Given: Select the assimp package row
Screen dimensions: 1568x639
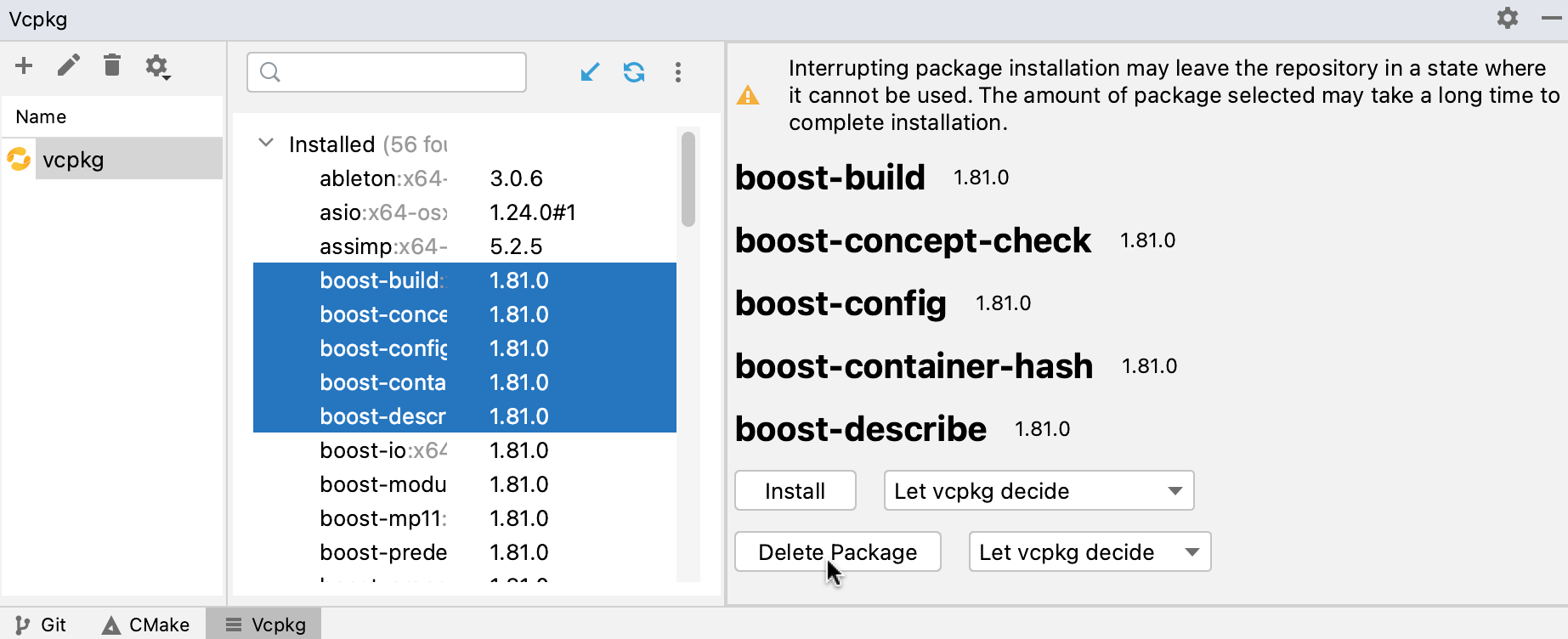Looking at the screenshot, I should [465, 246].
